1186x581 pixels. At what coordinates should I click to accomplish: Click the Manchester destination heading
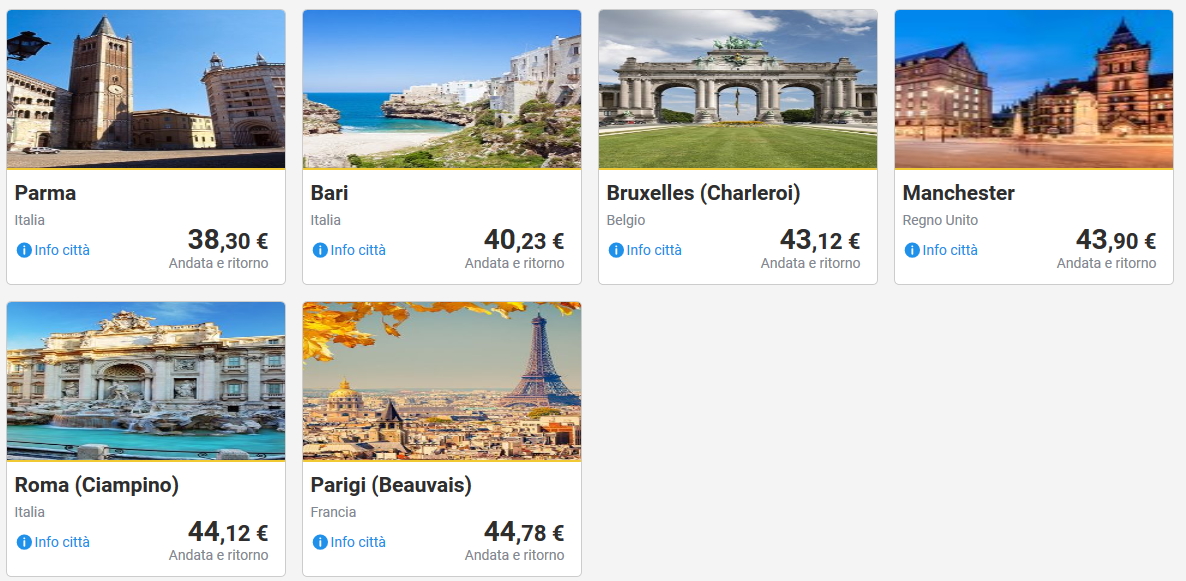tap(958, 193)
